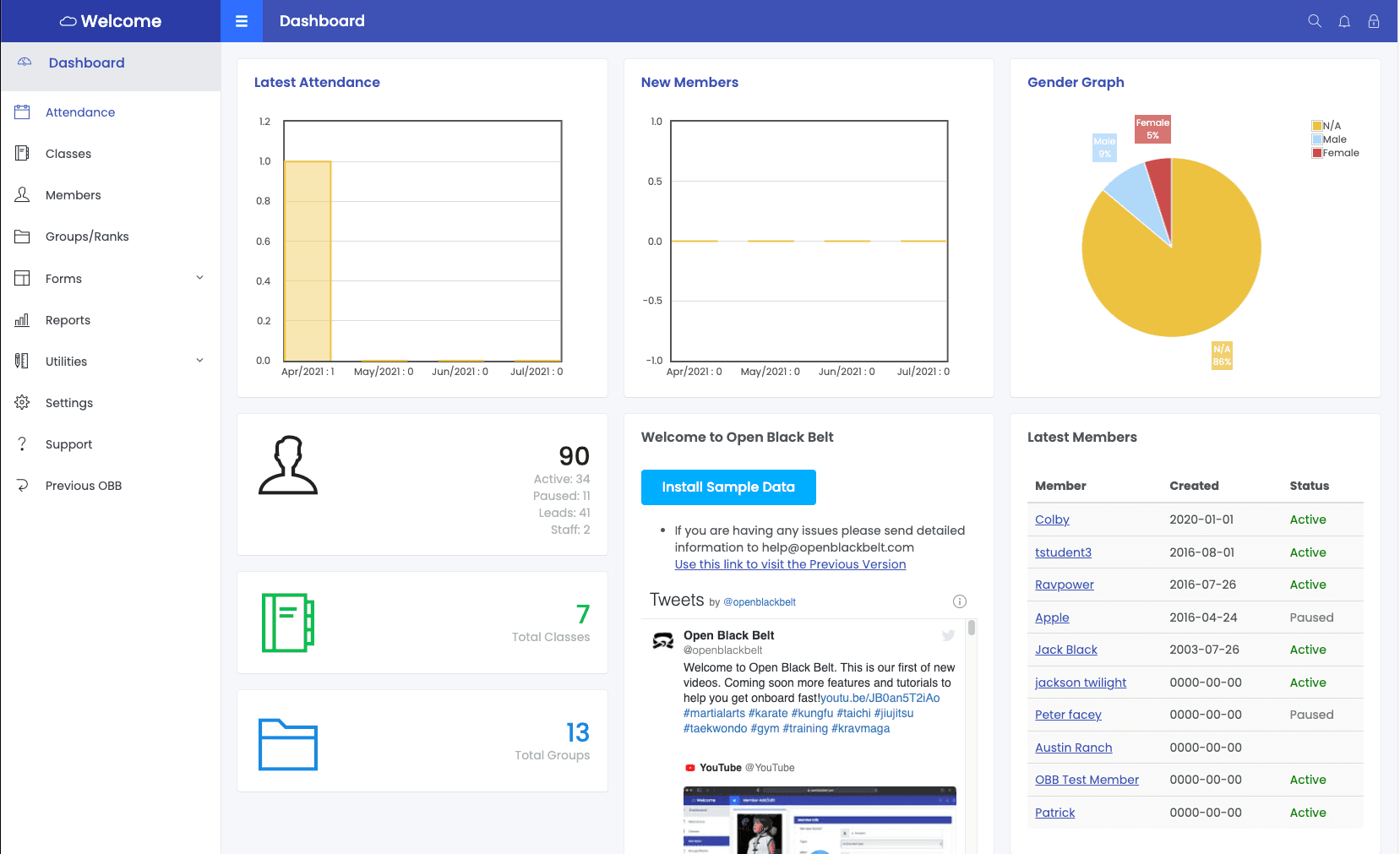Screen dimensions: 1400x854
Task: Click the lock icon in top bar
Action: click(1374, 21)
